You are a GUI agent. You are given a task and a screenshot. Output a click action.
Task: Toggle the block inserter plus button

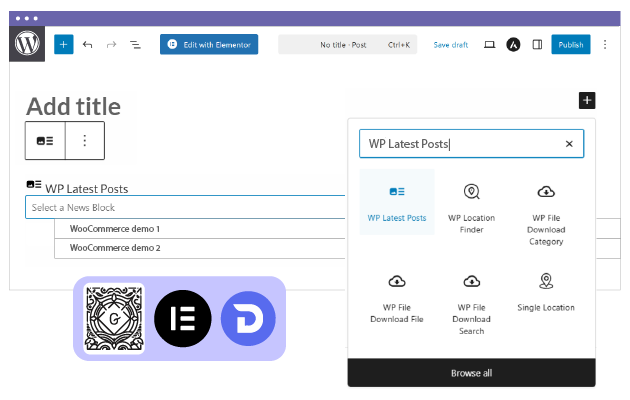coord(64,45)
